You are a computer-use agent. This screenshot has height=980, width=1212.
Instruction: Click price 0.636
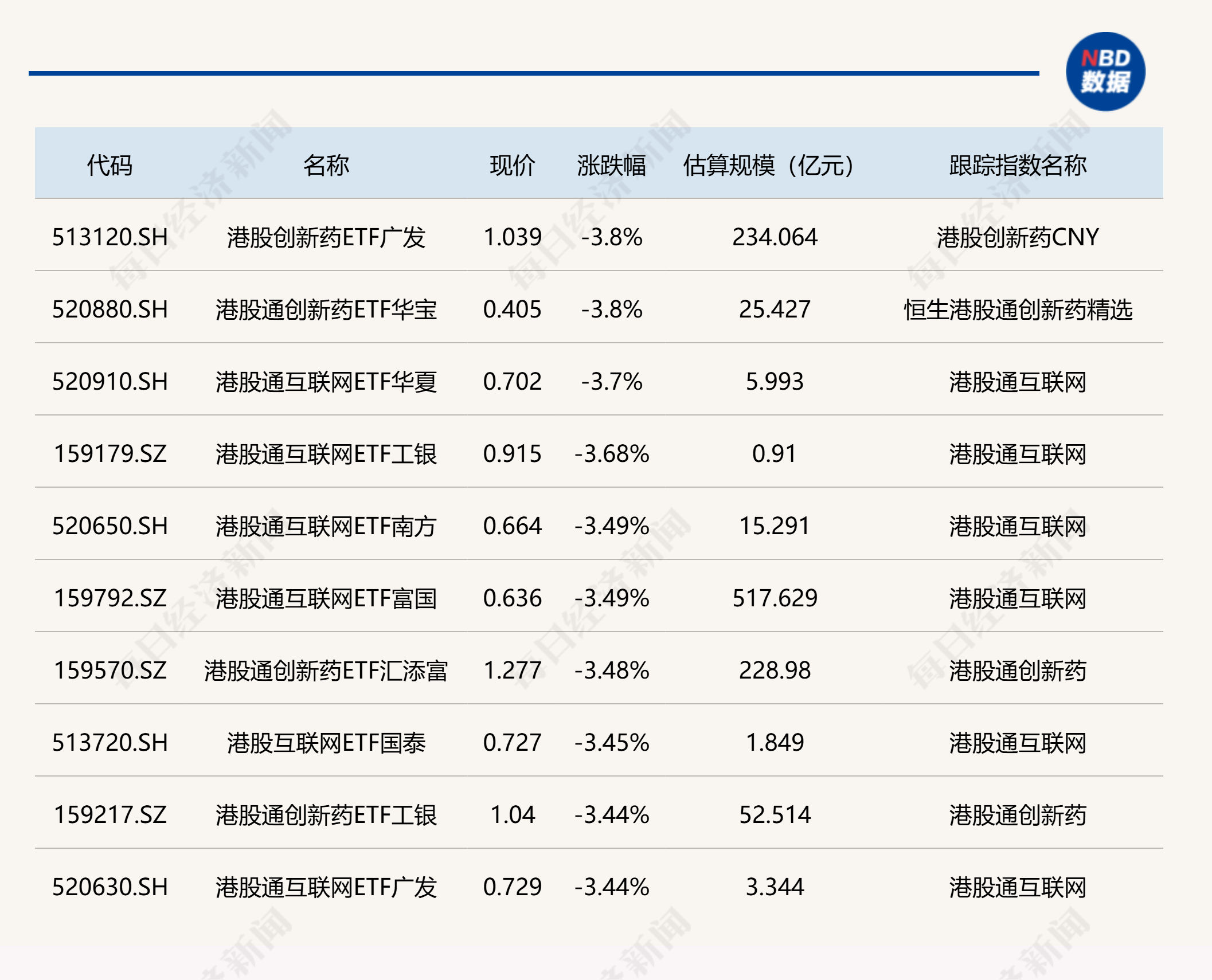(513, 598)
